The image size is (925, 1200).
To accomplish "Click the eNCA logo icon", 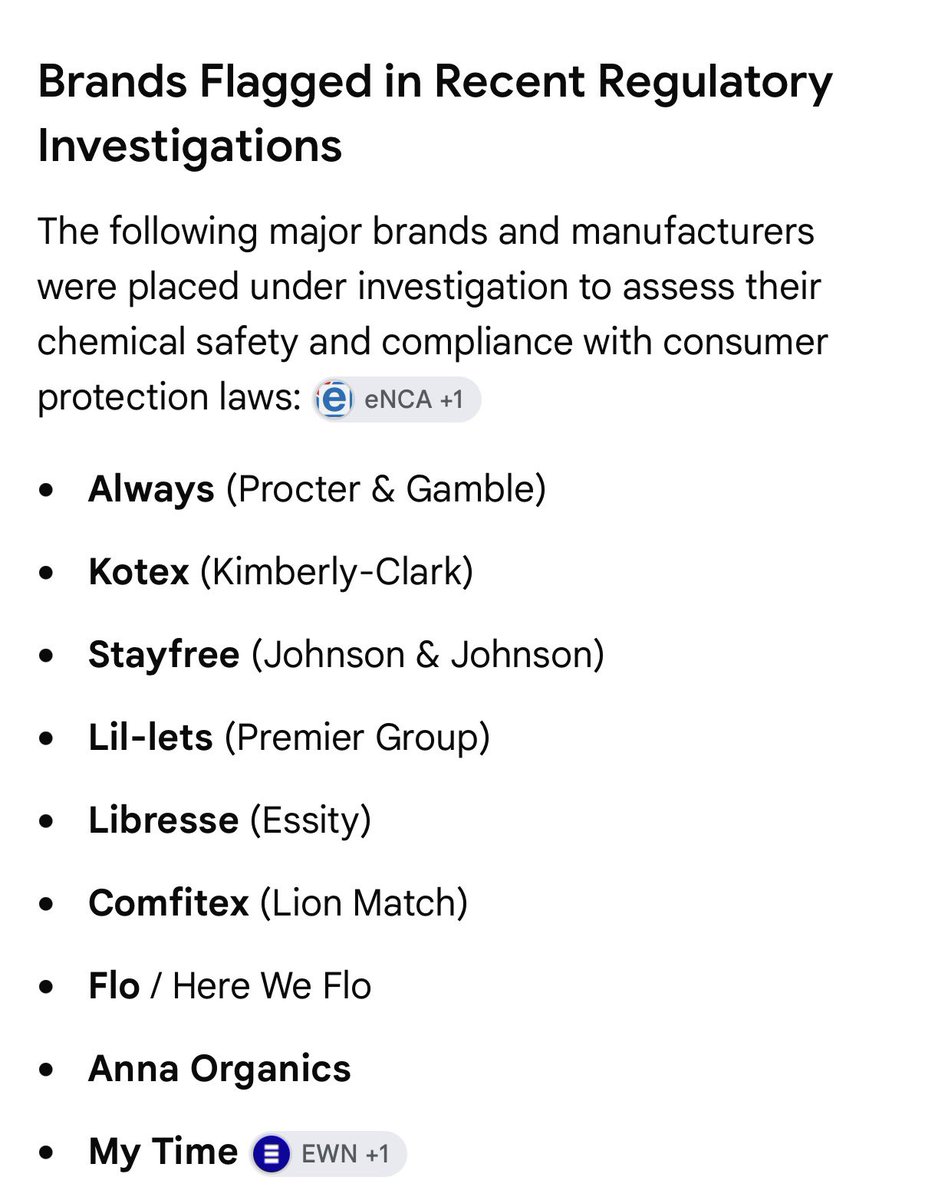I will [334, 400].
